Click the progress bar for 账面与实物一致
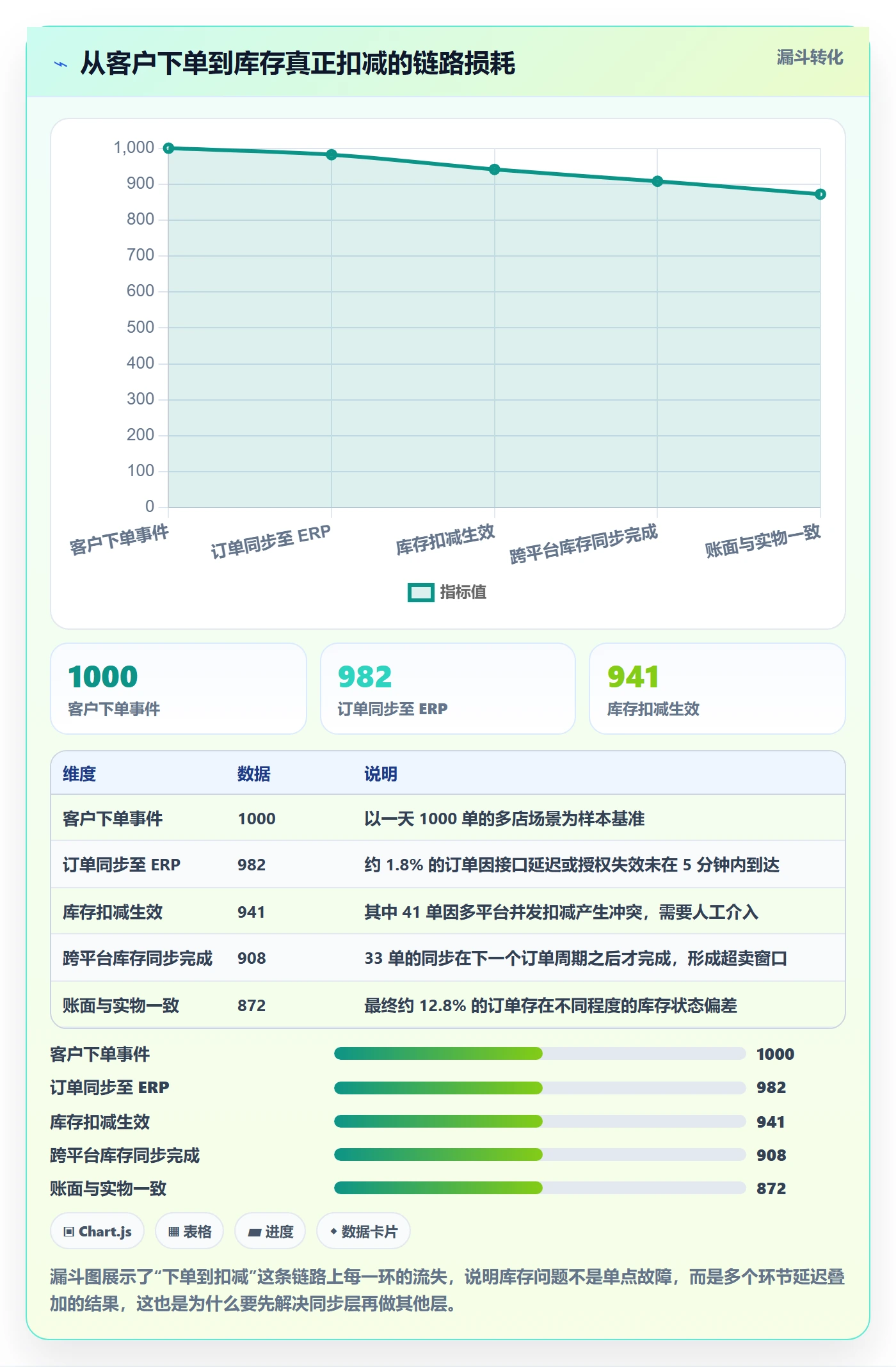 (540, 1188)
